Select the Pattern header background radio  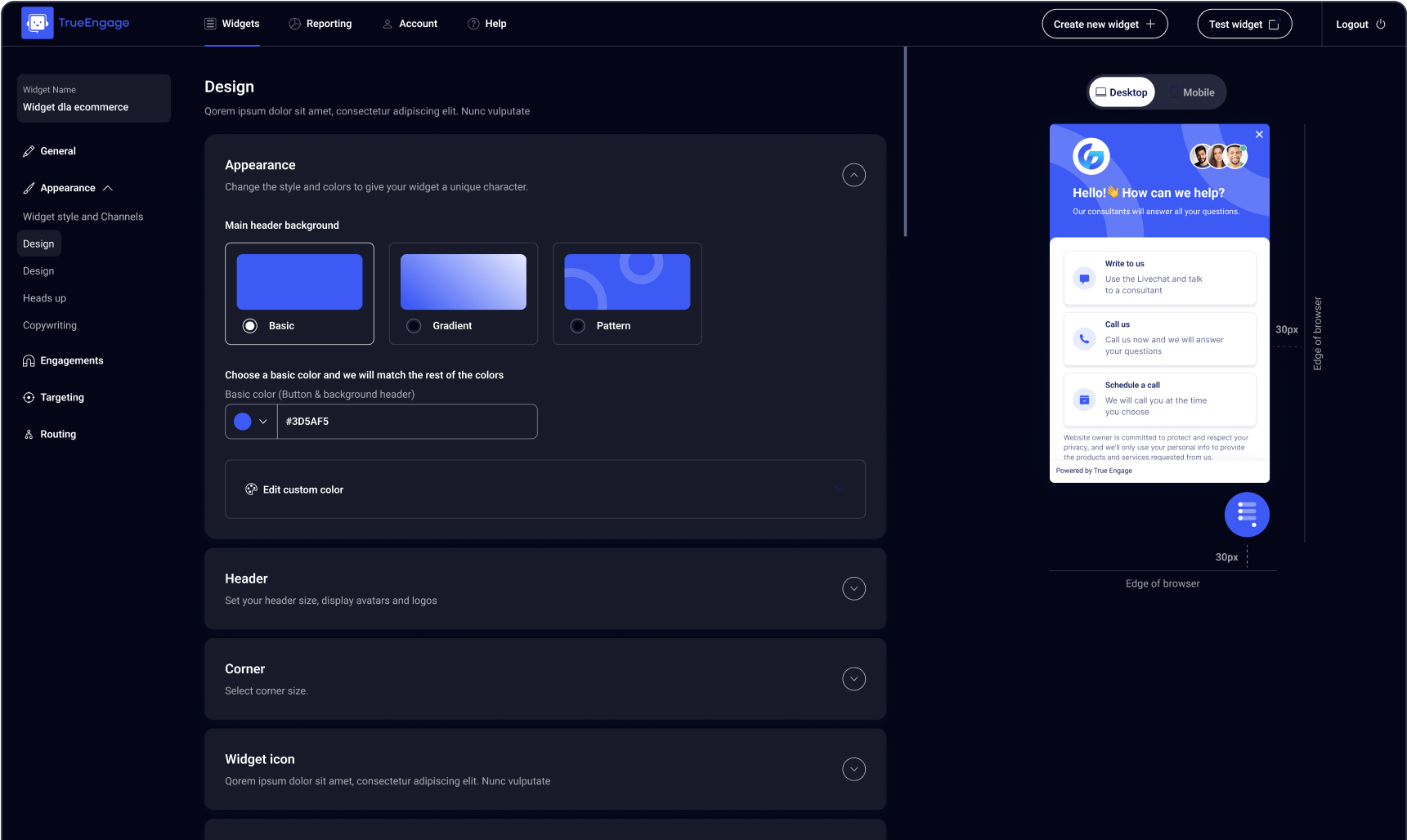(578, 326)
